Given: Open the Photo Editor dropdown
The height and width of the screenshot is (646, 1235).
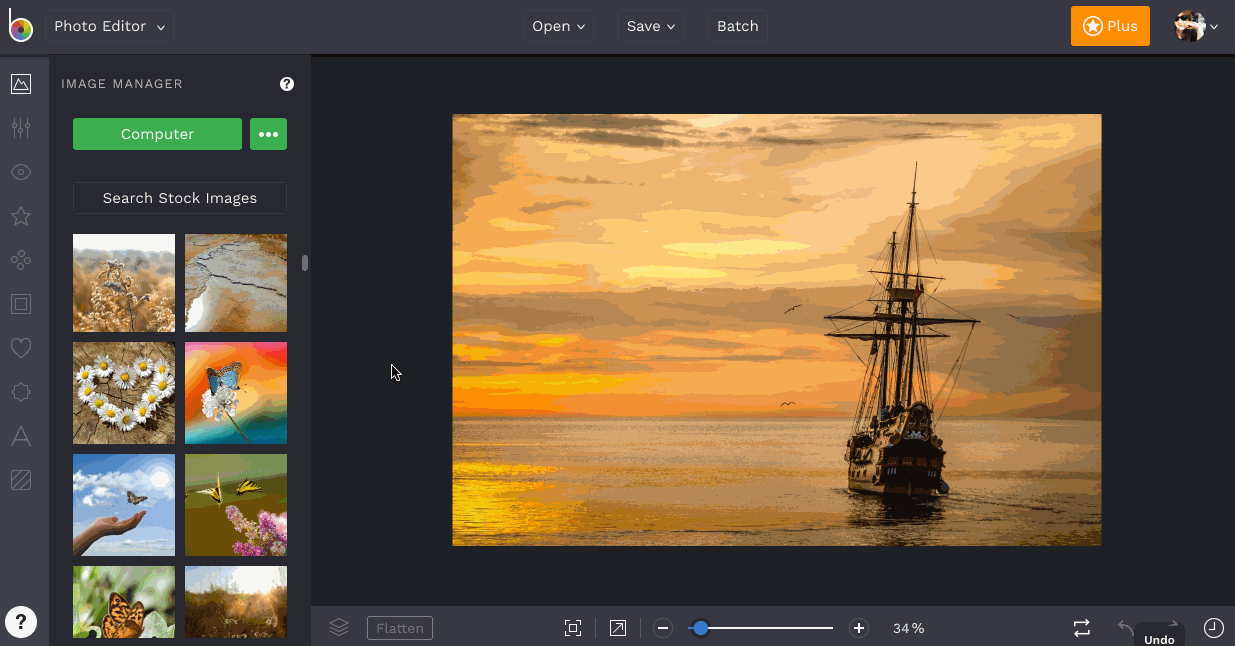Looking at the screenshot, I should (x=109, y=26).
